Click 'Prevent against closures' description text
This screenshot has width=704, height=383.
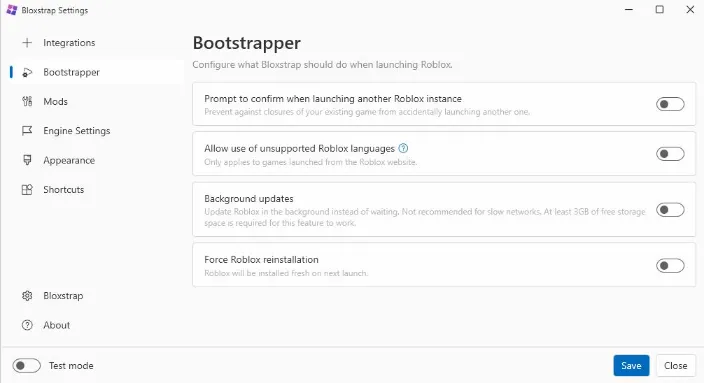click(367, 112)
